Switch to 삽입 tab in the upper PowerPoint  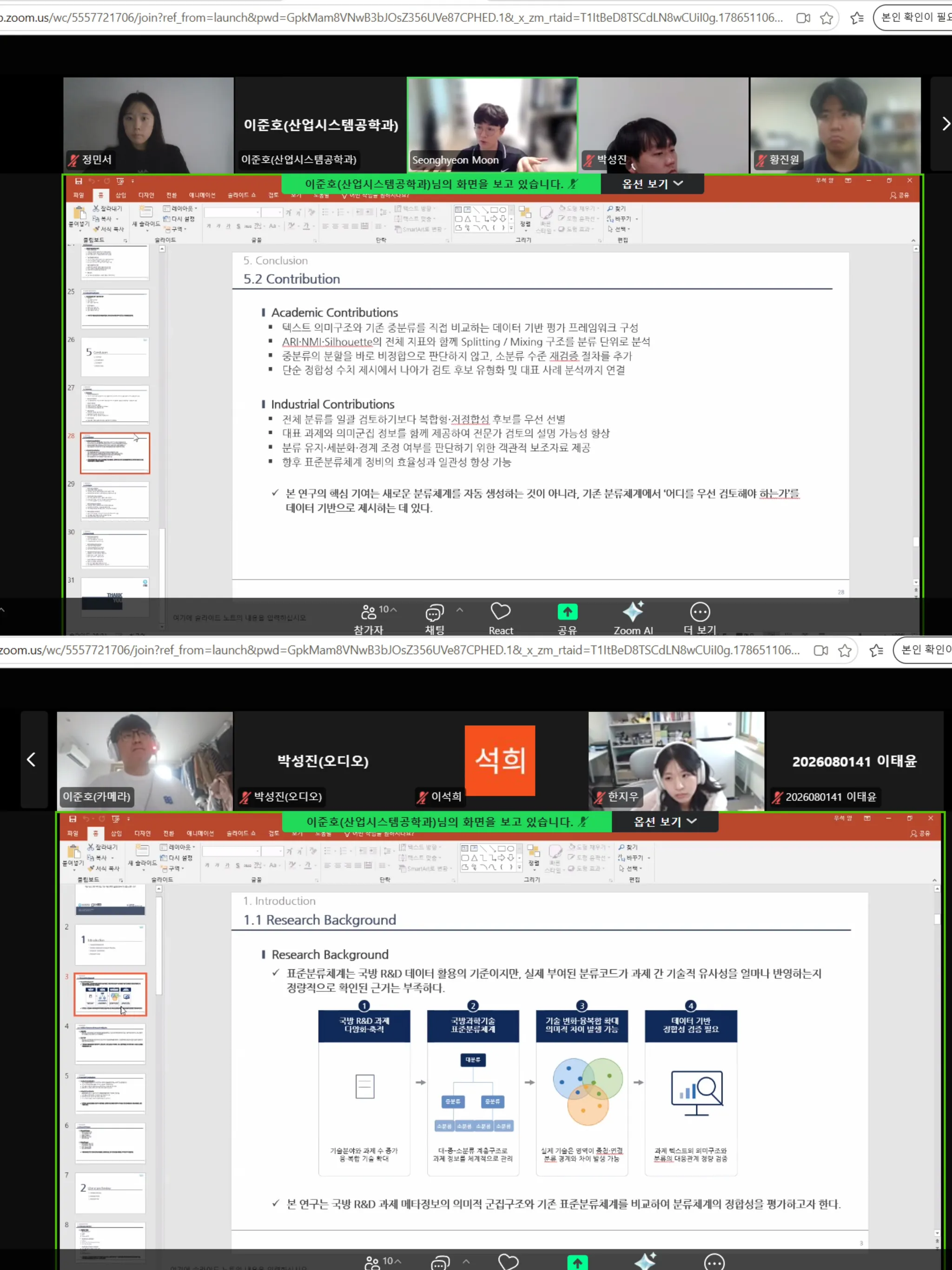(120, 195)
